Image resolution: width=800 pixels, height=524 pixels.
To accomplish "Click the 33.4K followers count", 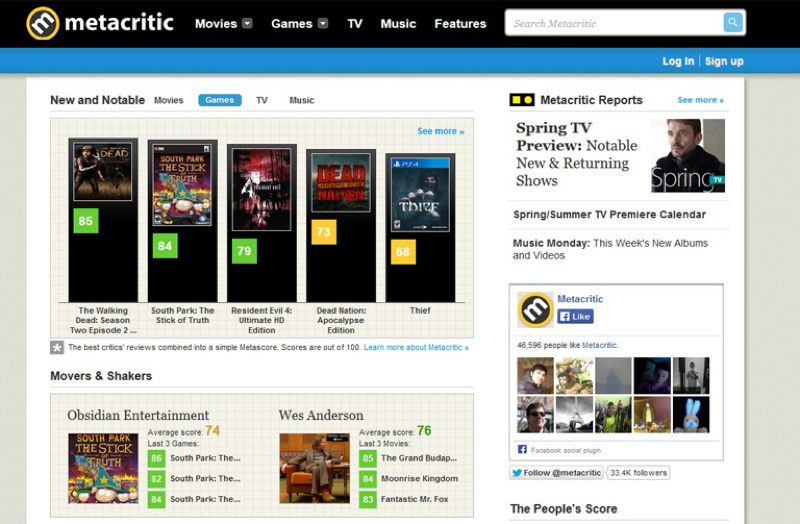I will pyautogui.click(x=638, y=473).
